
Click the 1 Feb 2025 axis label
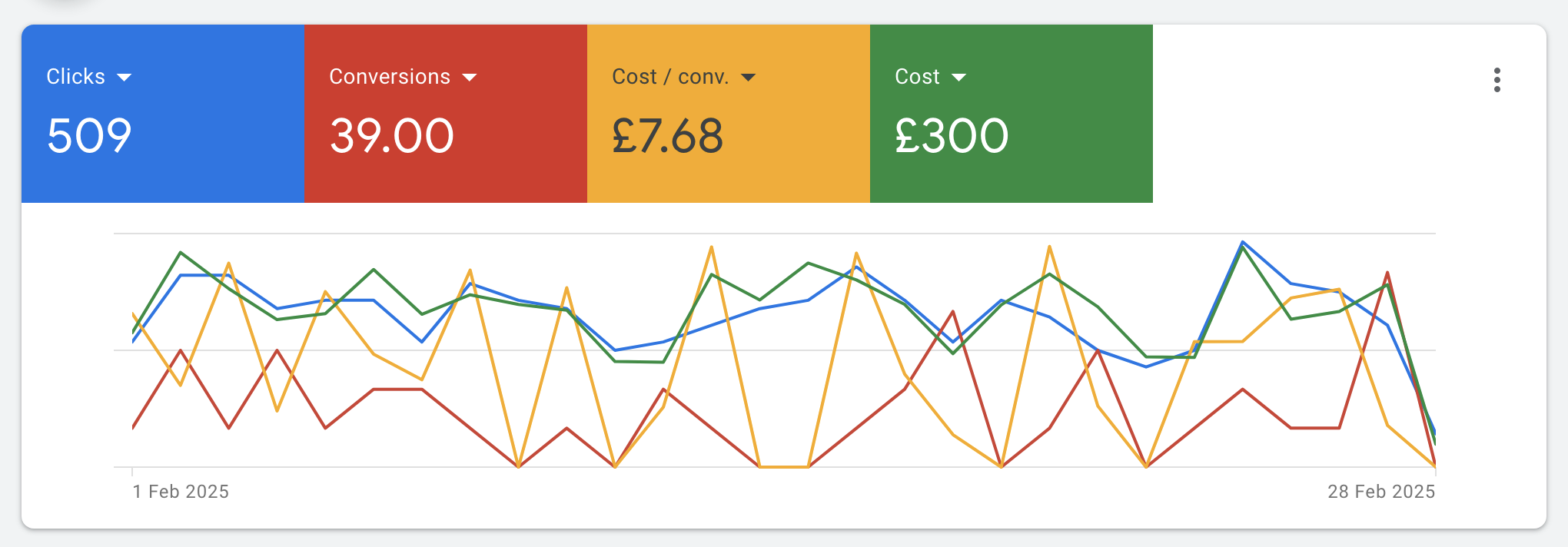click(181, 492)
